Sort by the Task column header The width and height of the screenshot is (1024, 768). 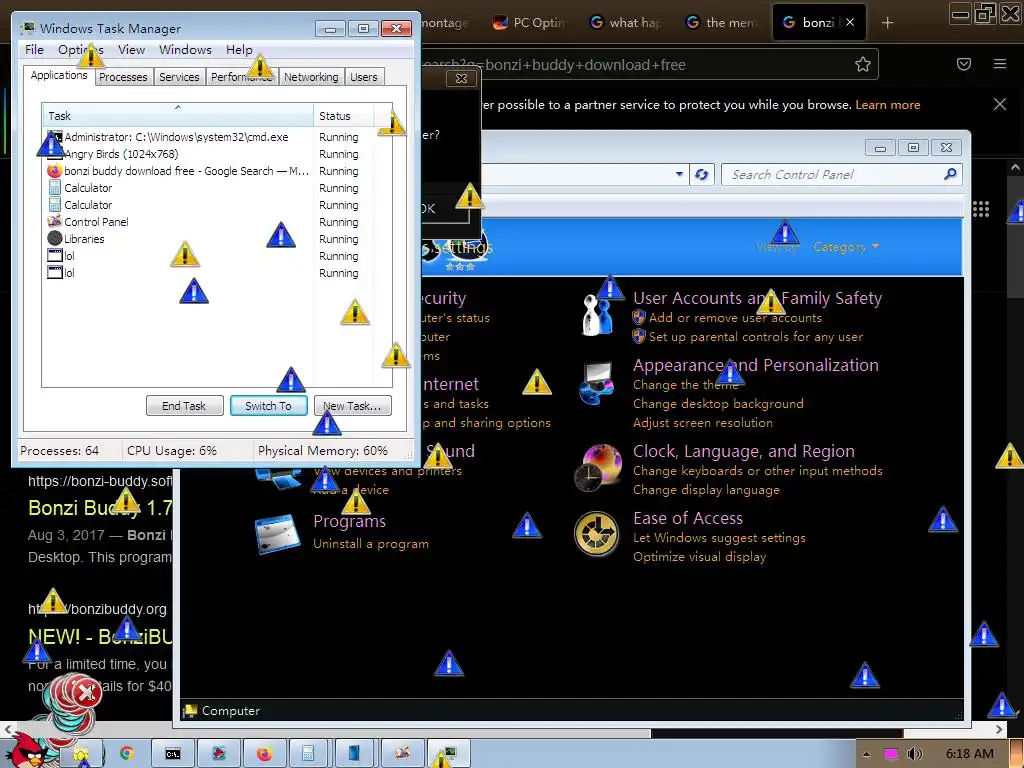click(178, 116)
